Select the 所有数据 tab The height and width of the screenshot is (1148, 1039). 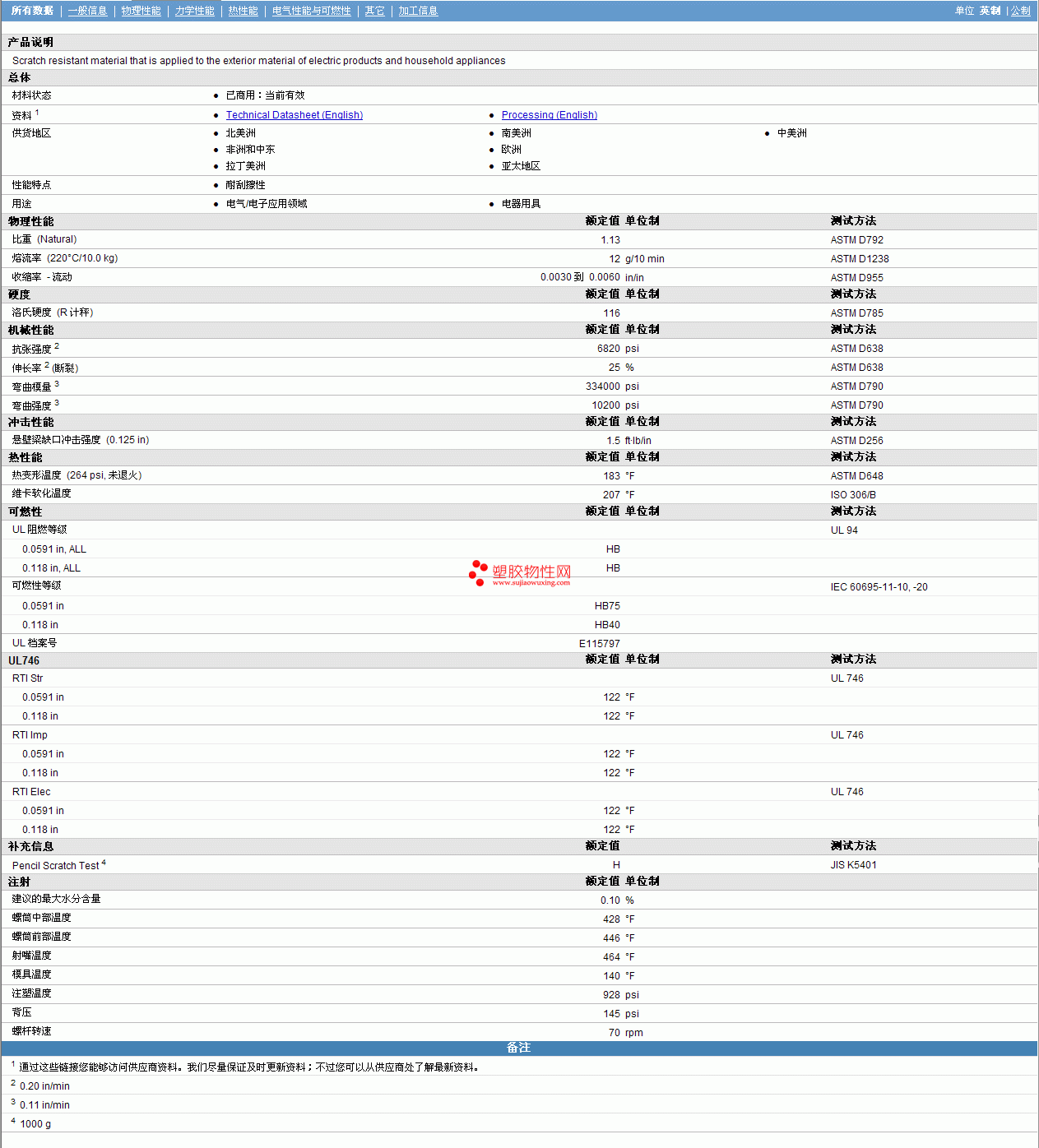point(32,11)
